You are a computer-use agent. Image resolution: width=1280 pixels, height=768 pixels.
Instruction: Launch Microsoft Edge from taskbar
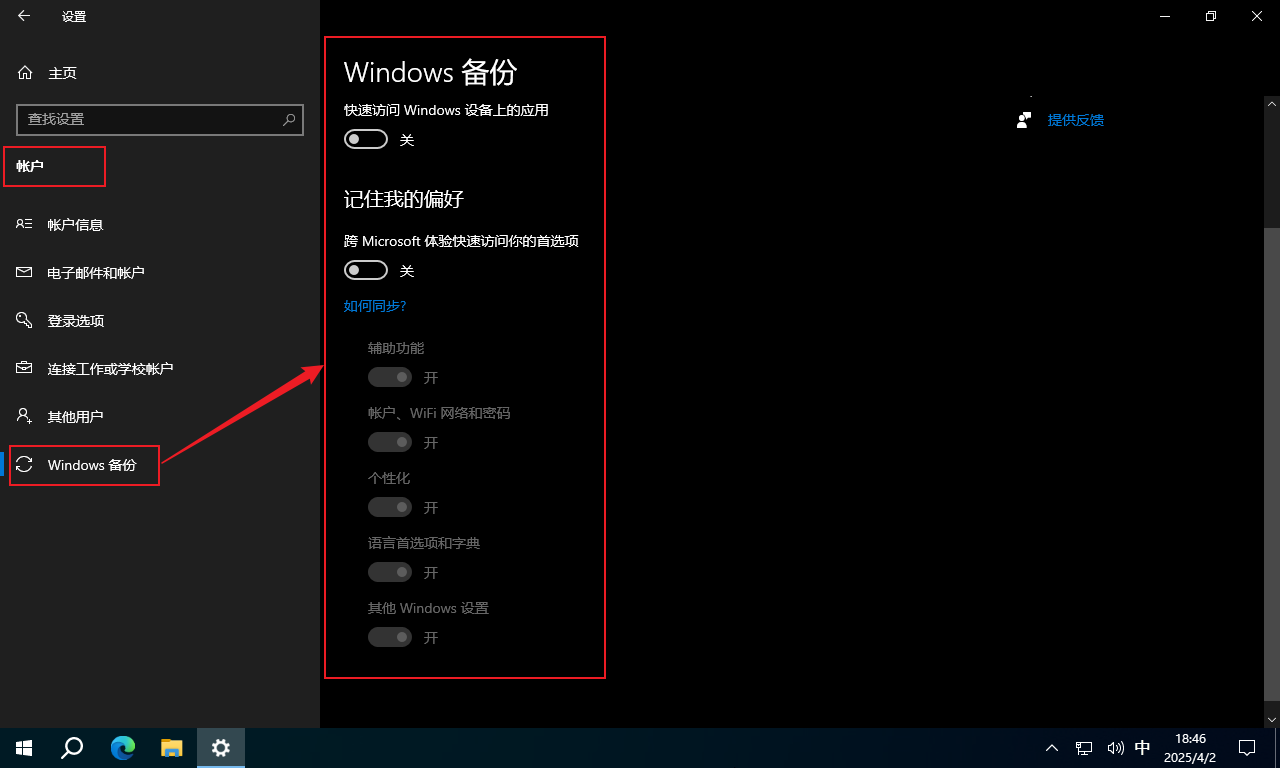[x=123, y=748]
